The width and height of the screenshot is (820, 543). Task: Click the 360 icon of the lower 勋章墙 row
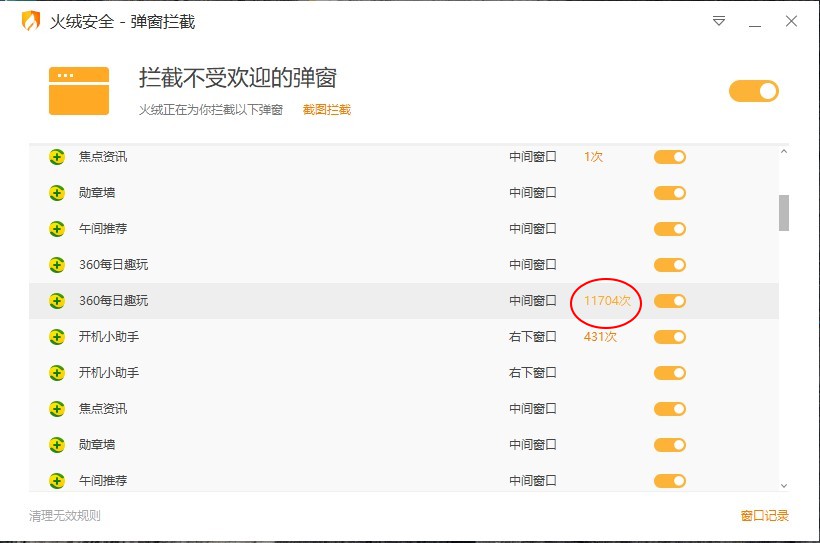pos(57,445)
